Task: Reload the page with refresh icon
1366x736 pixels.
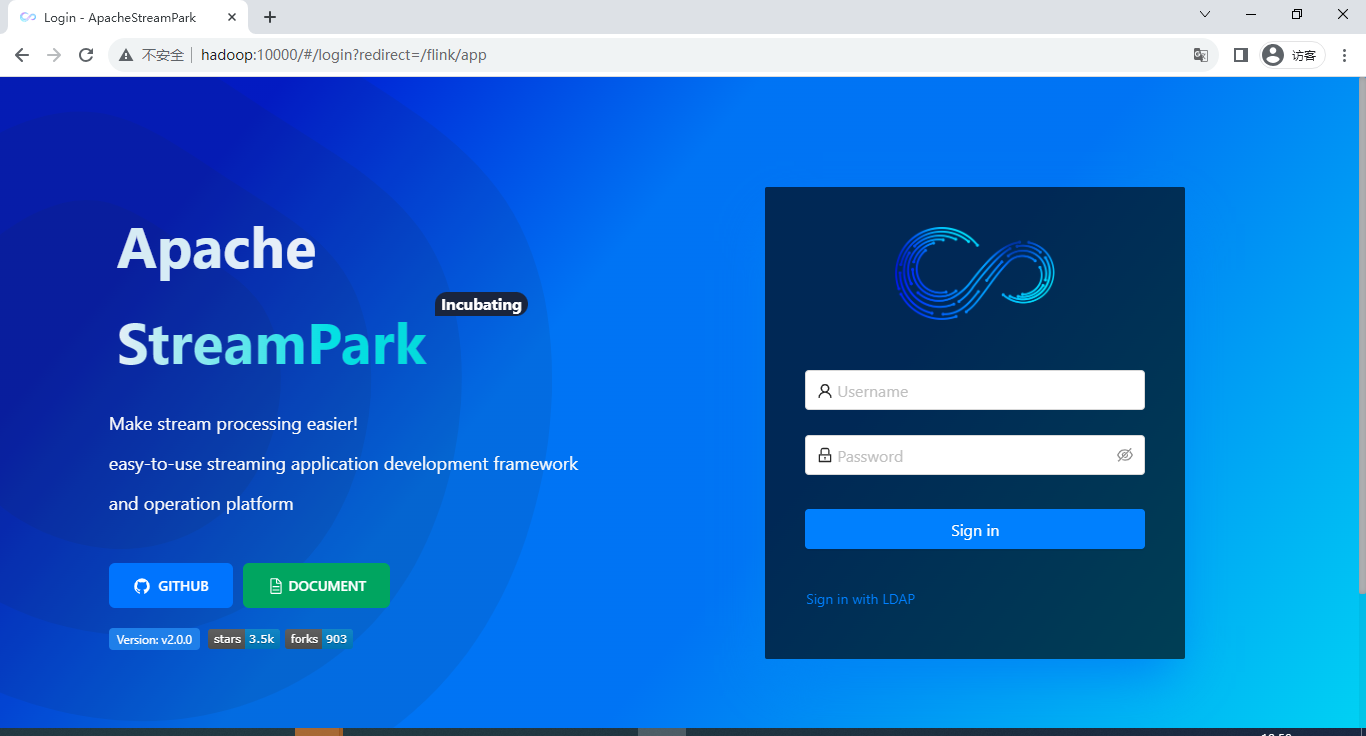Action: [86, 55]
